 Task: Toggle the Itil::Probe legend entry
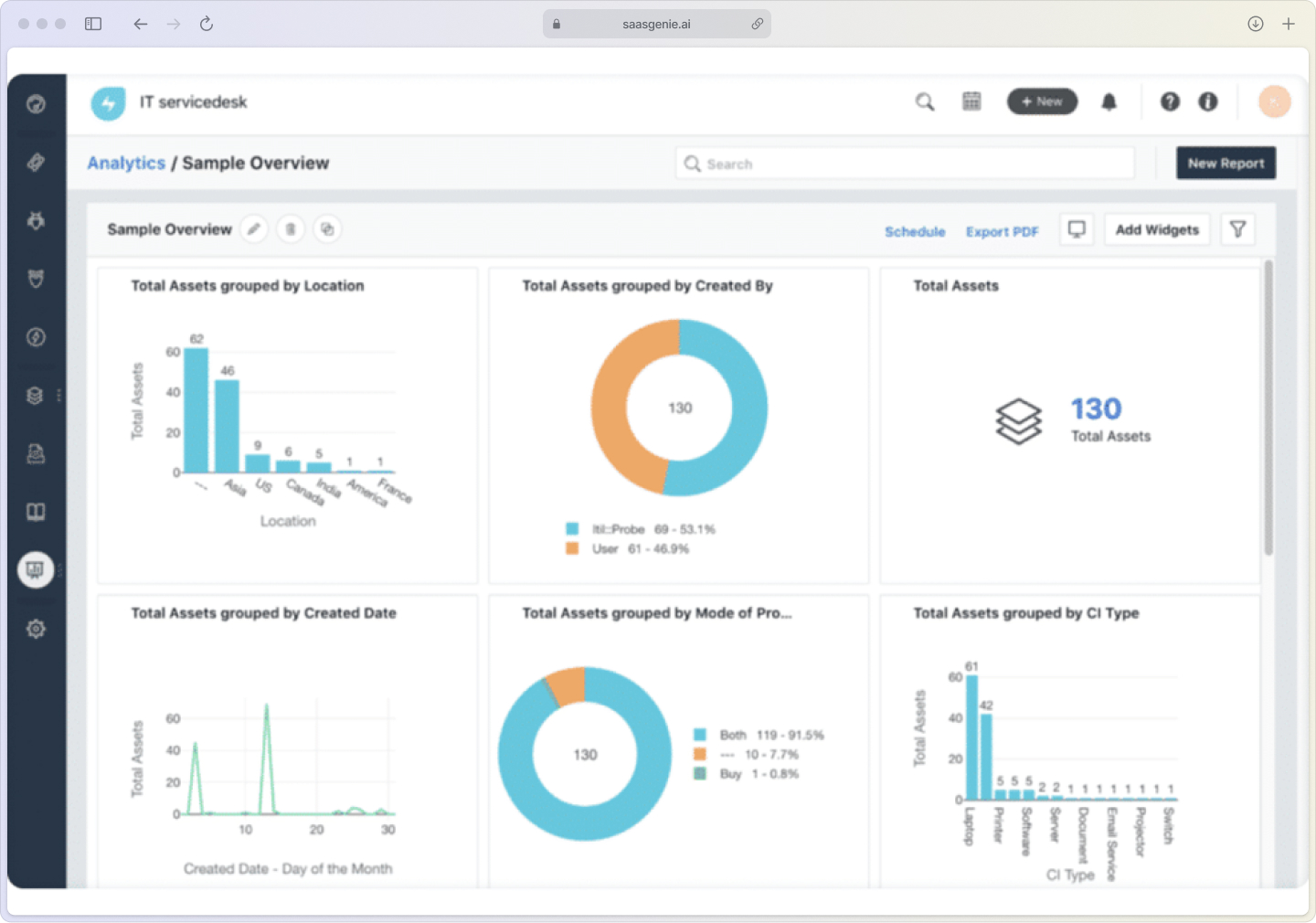(640, 529)
